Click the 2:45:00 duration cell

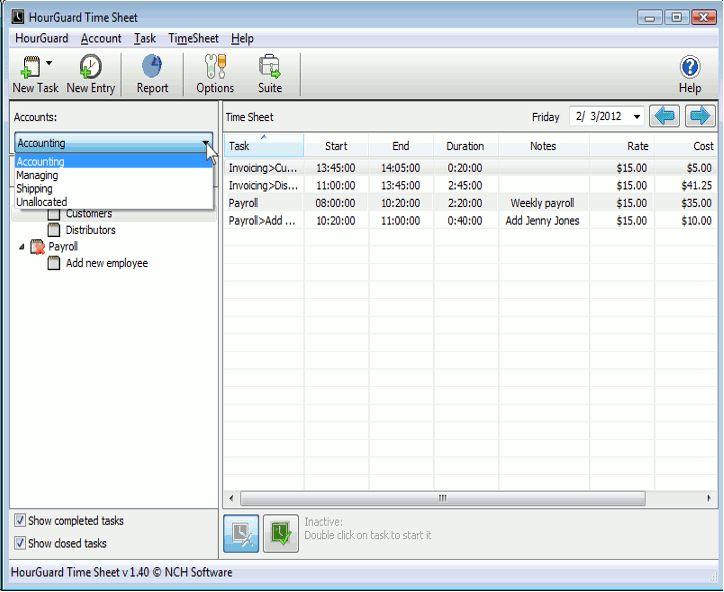[x=465, y=185]
